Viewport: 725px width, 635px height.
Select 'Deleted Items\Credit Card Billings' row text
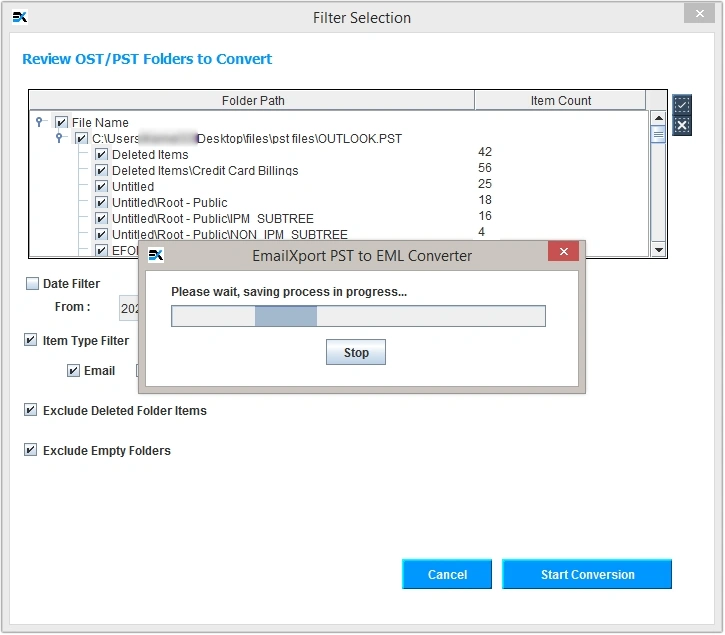pos(205,171)
